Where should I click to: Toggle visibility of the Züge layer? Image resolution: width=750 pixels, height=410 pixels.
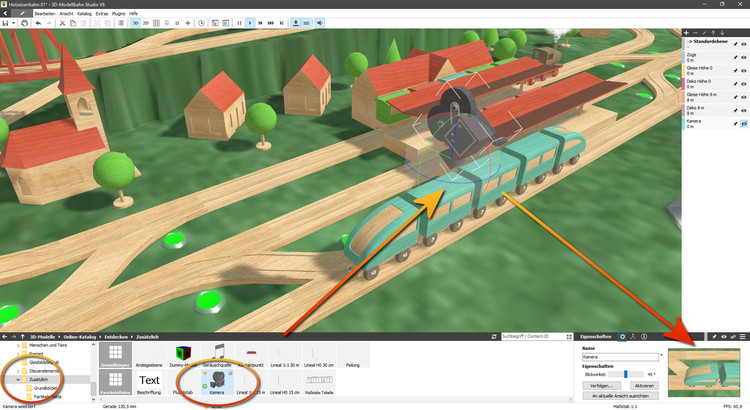744,57
